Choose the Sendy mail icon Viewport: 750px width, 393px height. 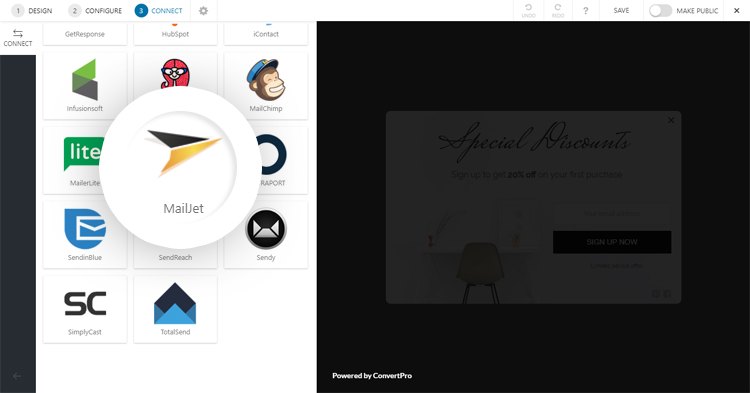tap(265, 229)
